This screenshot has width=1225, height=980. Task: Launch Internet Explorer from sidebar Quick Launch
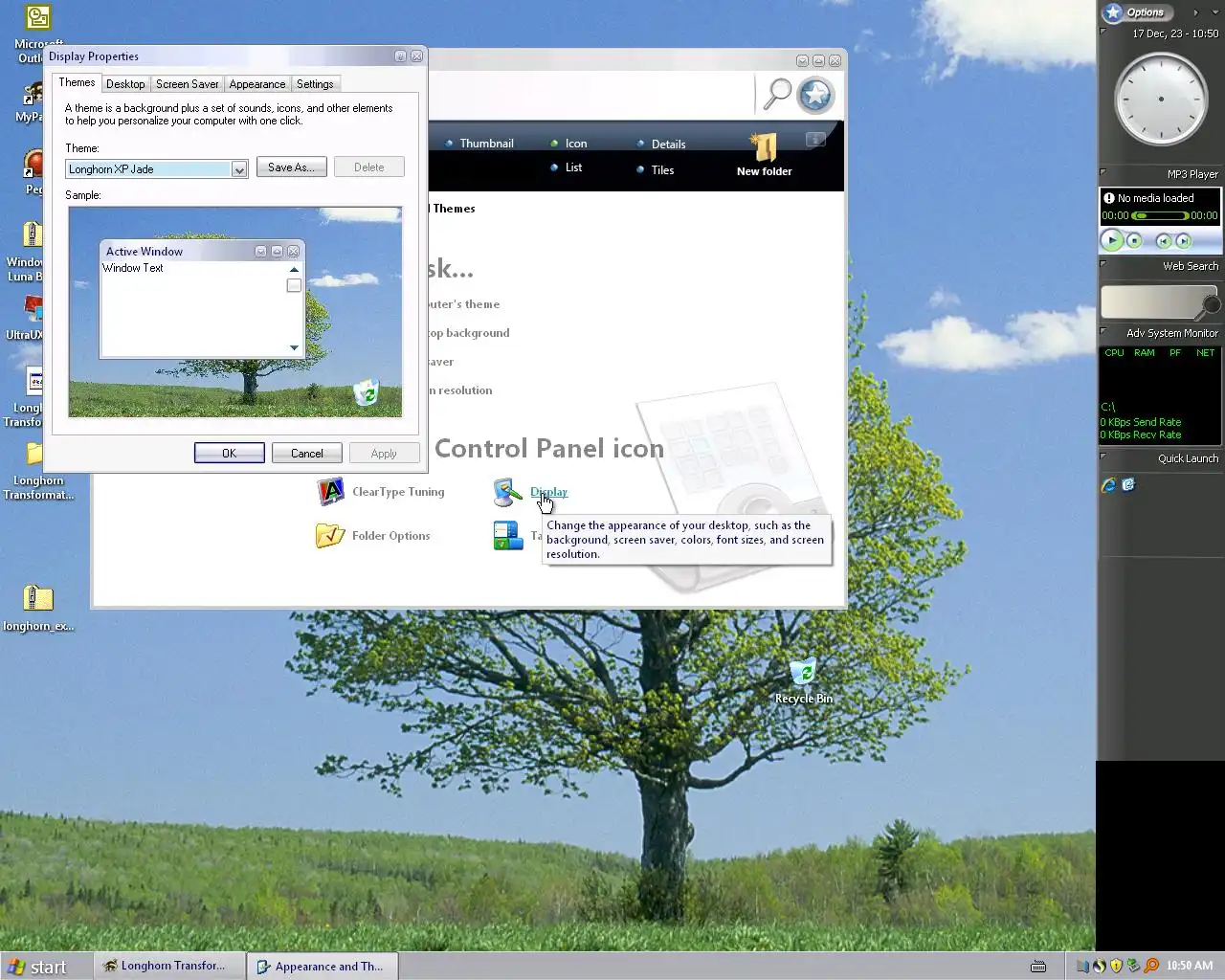point(1109,485)
